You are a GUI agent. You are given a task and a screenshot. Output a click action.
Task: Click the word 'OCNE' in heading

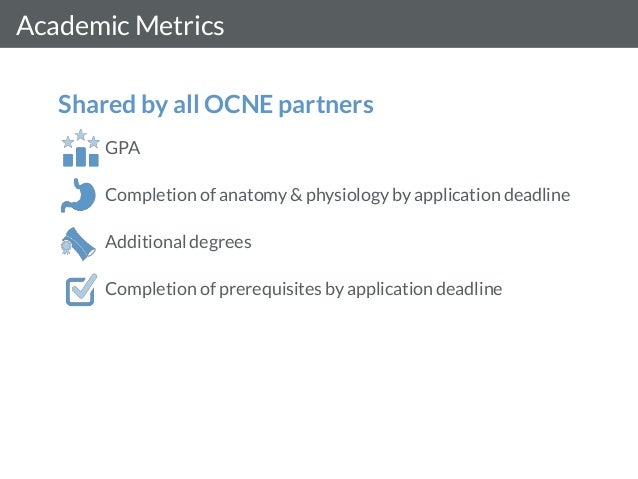(x=238, y=104)
